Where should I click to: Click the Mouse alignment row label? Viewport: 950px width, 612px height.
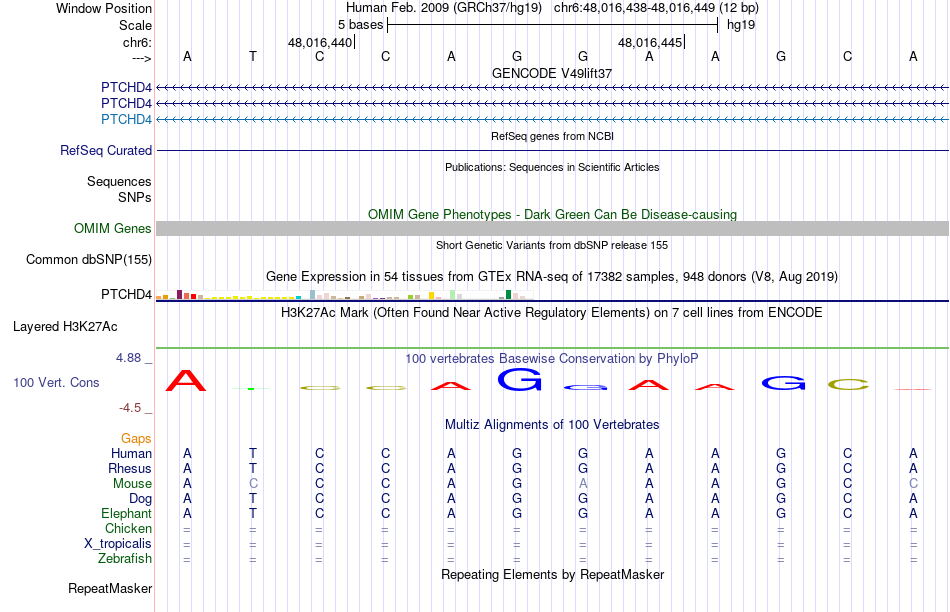point(132,484)
